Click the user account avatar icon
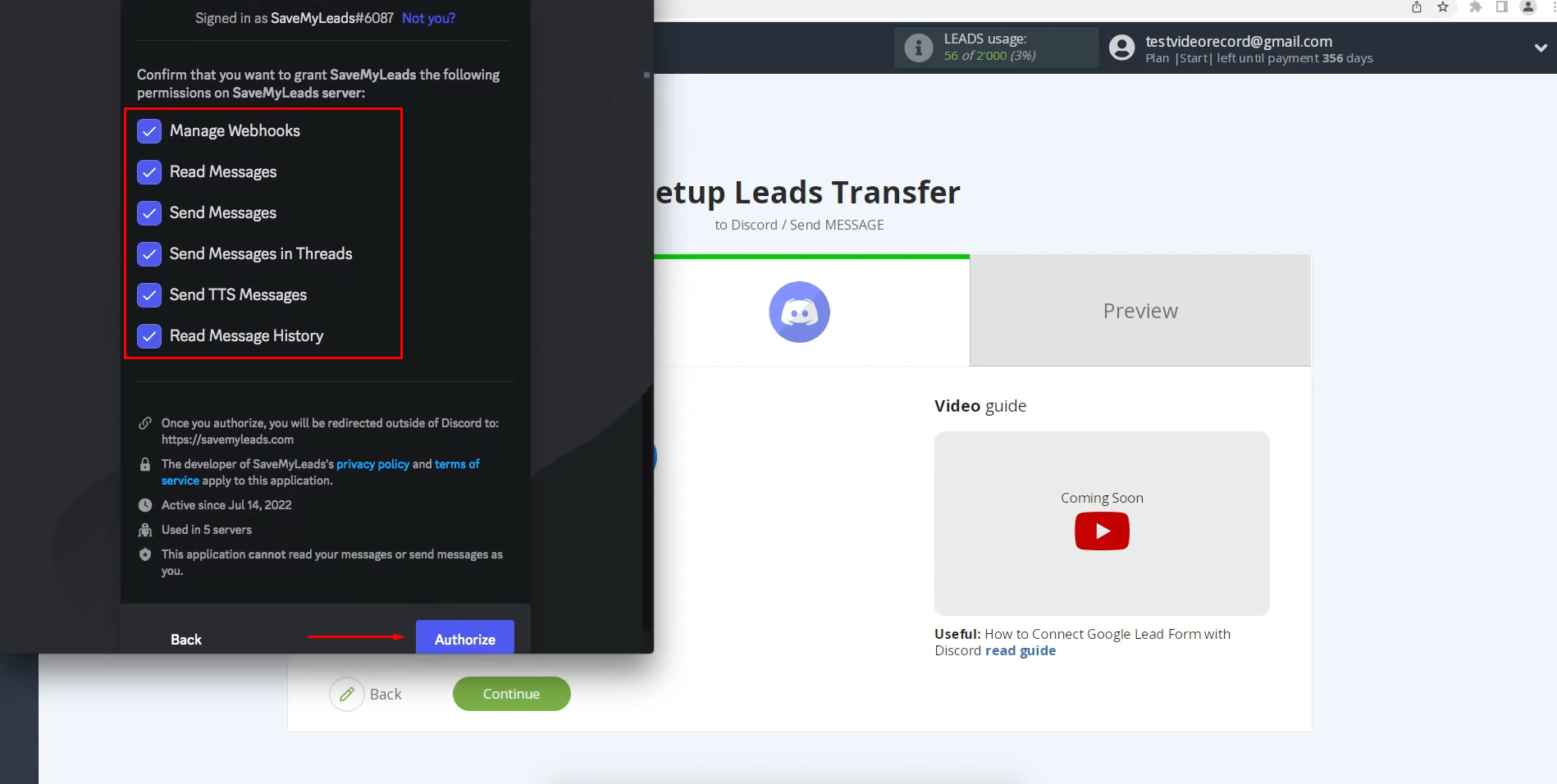Image resolution: width=1557 pixels, height=784 pixels. (1122, 48)
